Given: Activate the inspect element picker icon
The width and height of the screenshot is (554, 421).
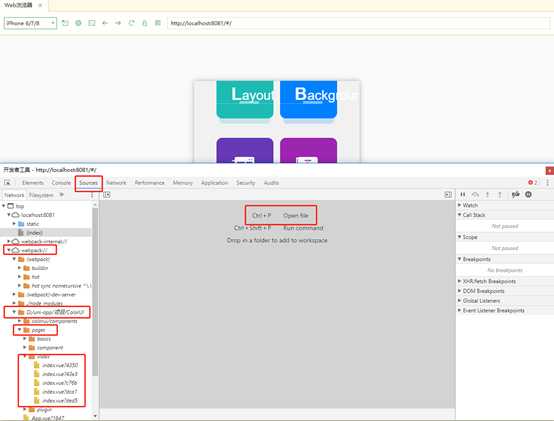Looking at the screenshot, I should [x=7, y=183].
